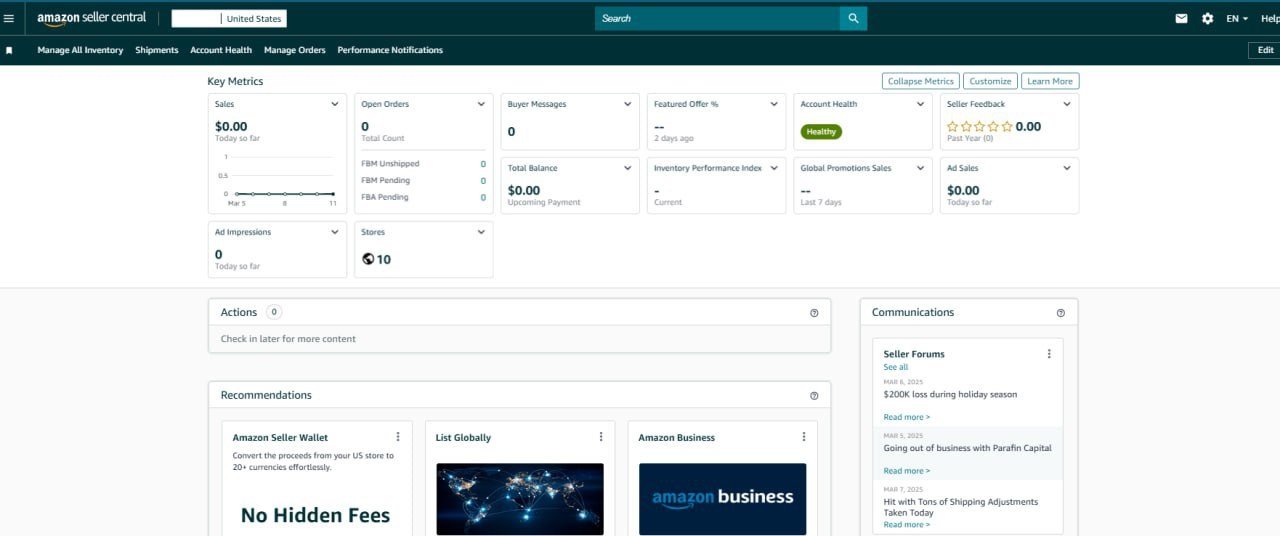The image size is (1280, 536).
Task: Expand the Featured Offer % chevron
Action: (774, 104)
